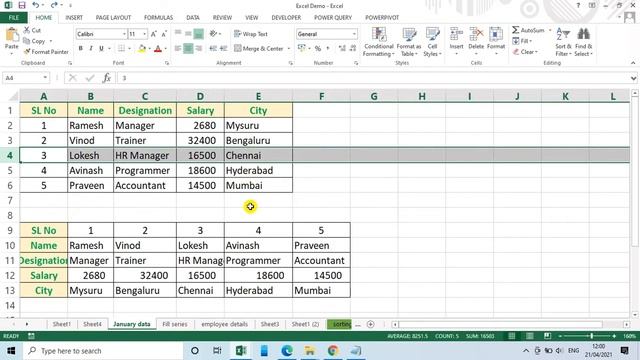Click the percent style icon
The image size is (640, 360).
[x=318, y=49]
